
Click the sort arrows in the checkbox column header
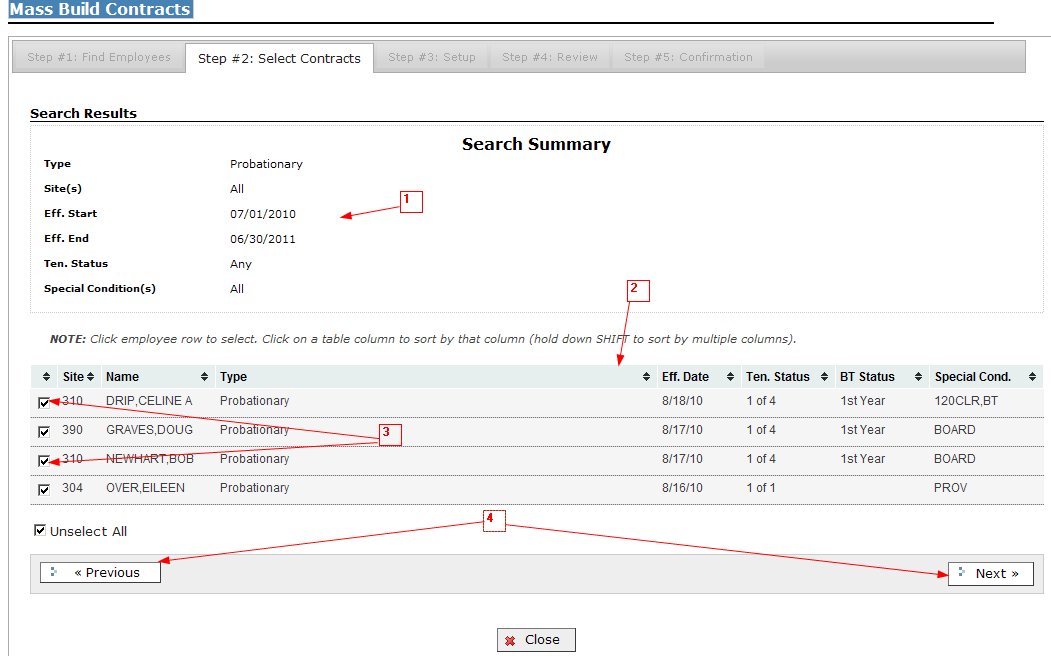click(x=46, y=377)
